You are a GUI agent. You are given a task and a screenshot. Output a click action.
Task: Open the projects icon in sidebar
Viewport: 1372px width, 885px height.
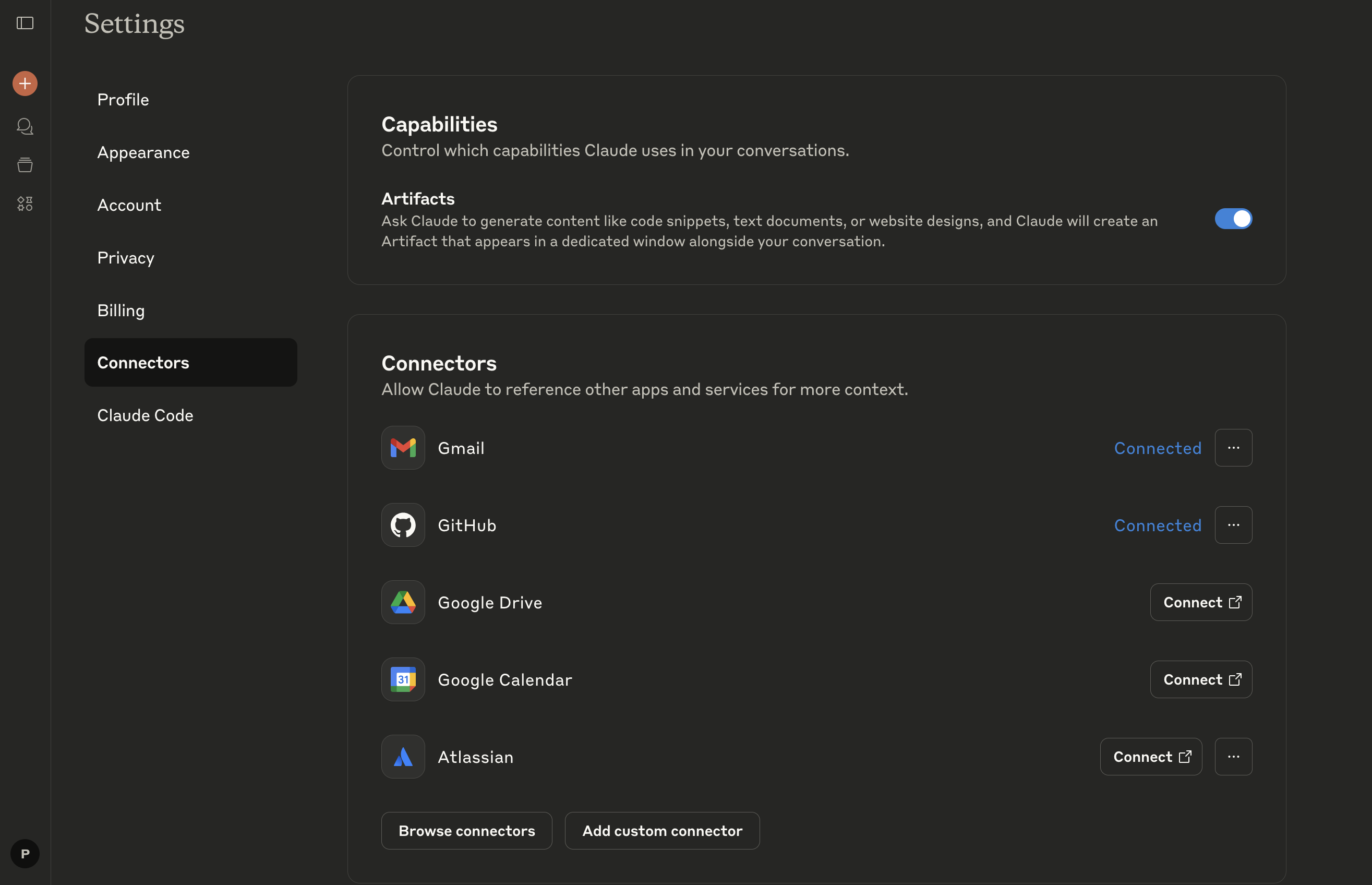[25, 165]
